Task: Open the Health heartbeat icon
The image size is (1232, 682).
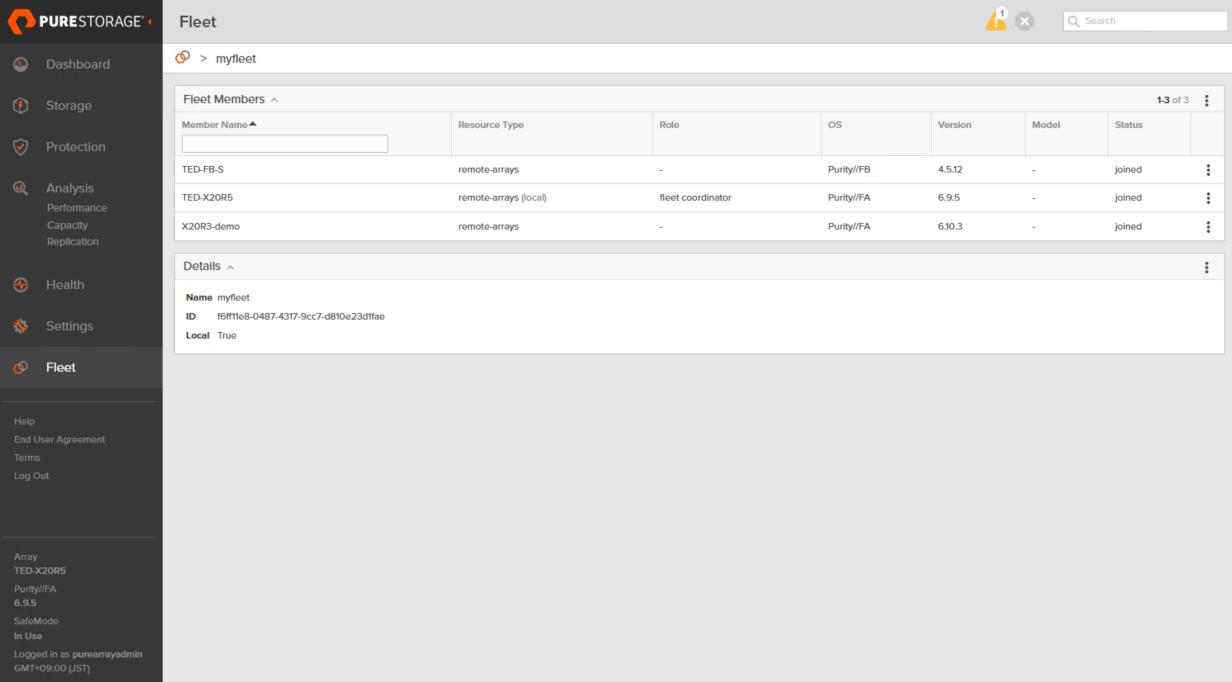Action: [x=20, y=285]
